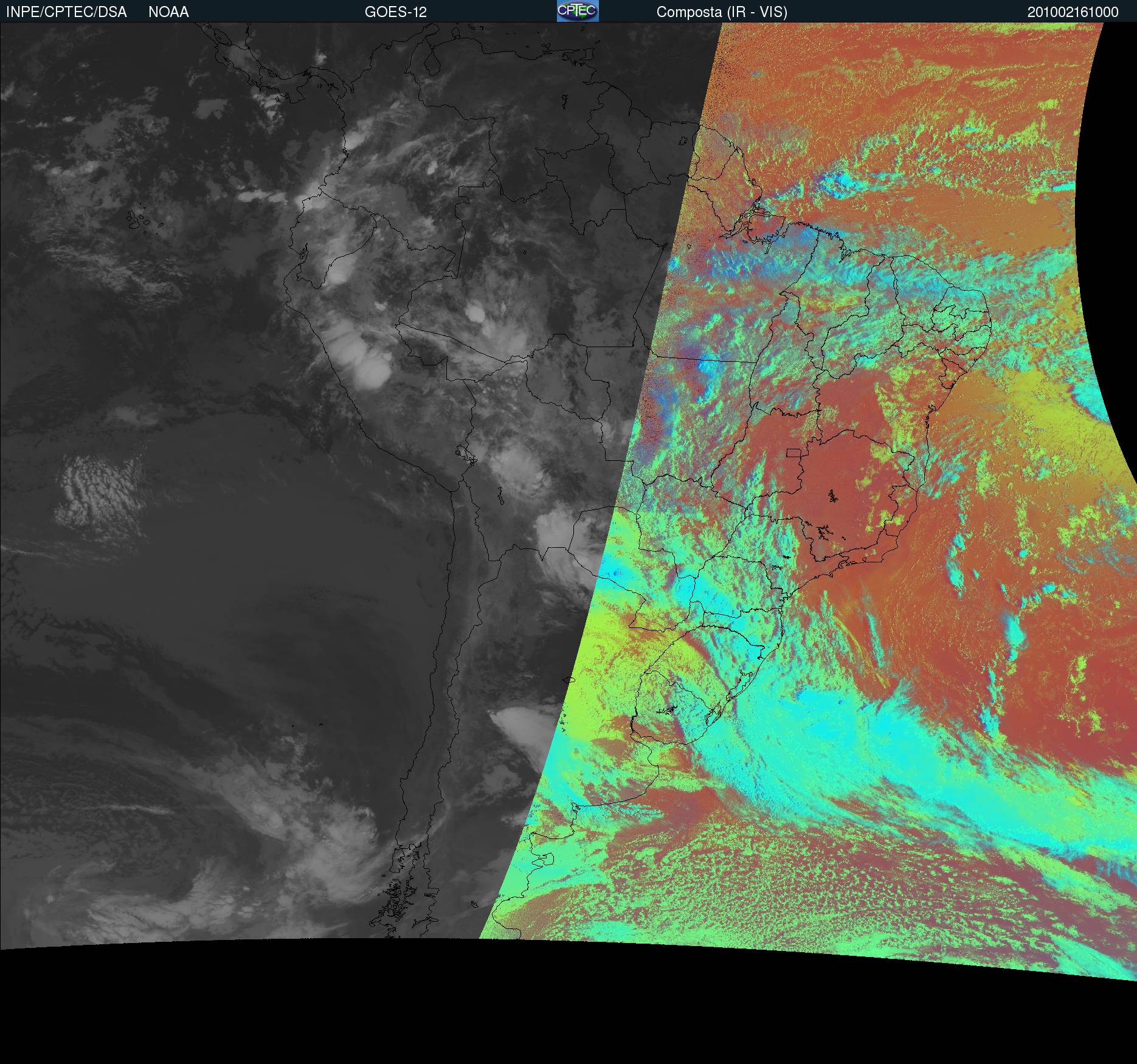Click the GOES-12 satellite label
This screenshot has height=1064, width=1137.
(395, 12)
